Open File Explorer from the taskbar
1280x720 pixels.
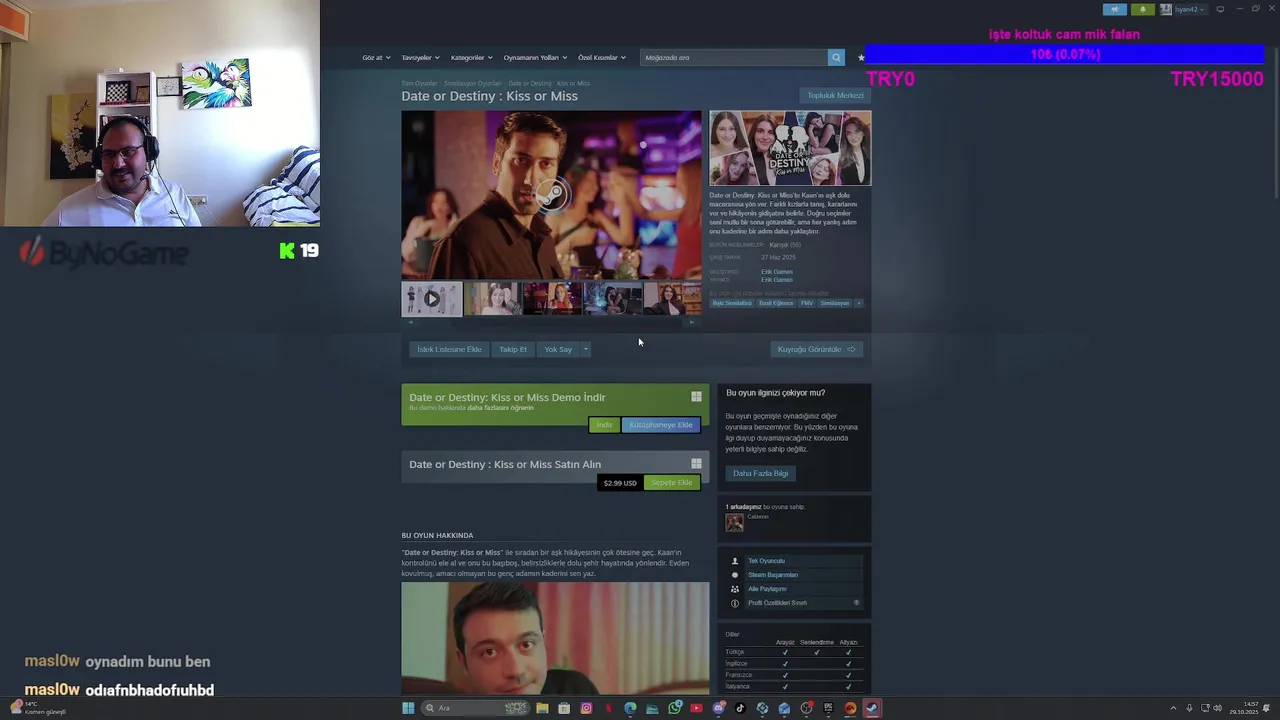tap(542, 708)
